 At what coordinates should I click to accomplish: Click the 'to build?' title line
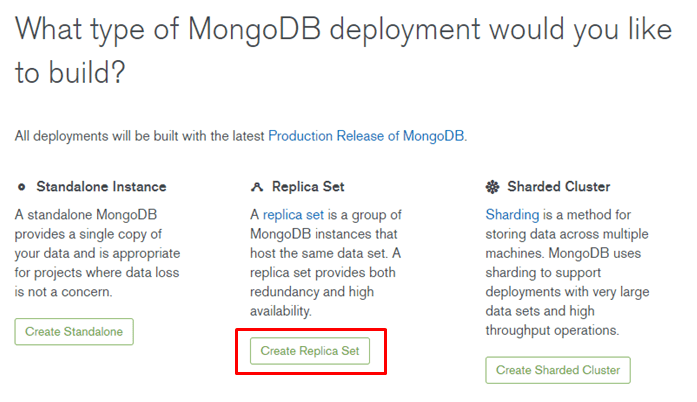[70, 72]
